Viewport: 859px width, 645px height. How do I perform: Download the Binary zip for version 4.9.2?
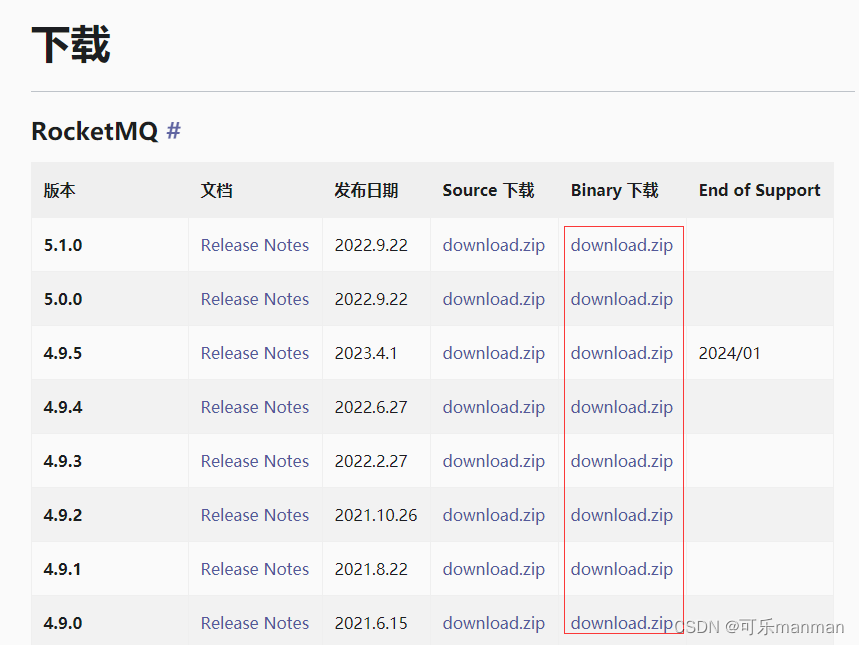[621, 515]
